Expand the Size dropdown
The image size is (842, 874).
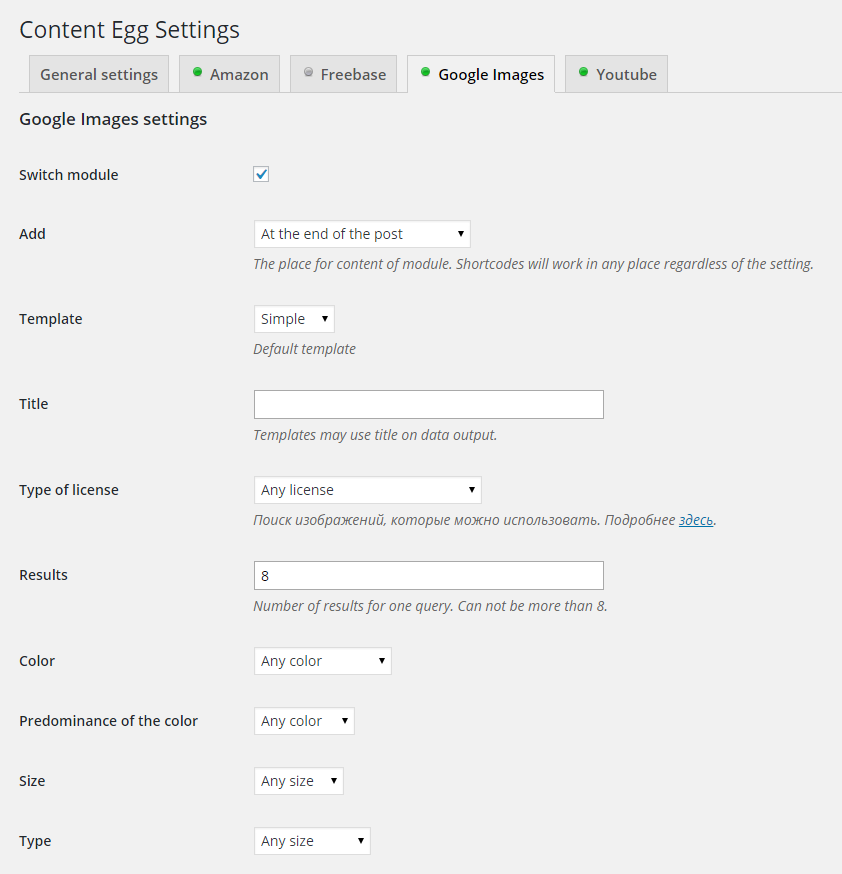point(298,781)
